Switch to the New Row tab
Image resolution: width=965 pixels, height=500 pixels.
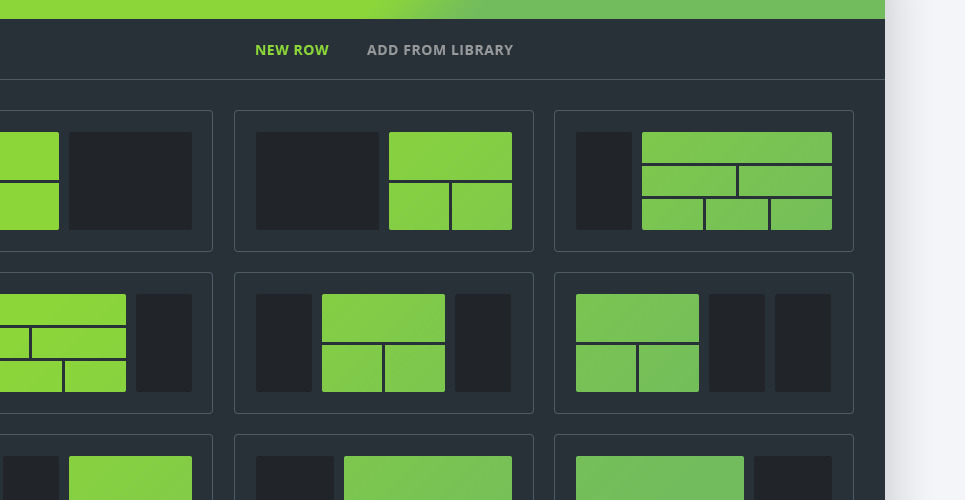(x=291, y=50)
